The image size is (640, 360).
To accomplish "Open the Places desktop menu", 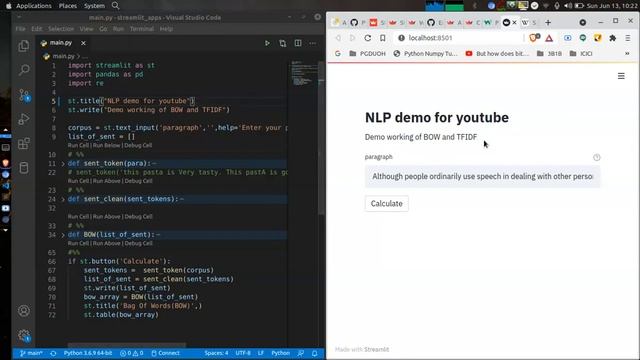I will pyautogui.click(x=68, y=6).
